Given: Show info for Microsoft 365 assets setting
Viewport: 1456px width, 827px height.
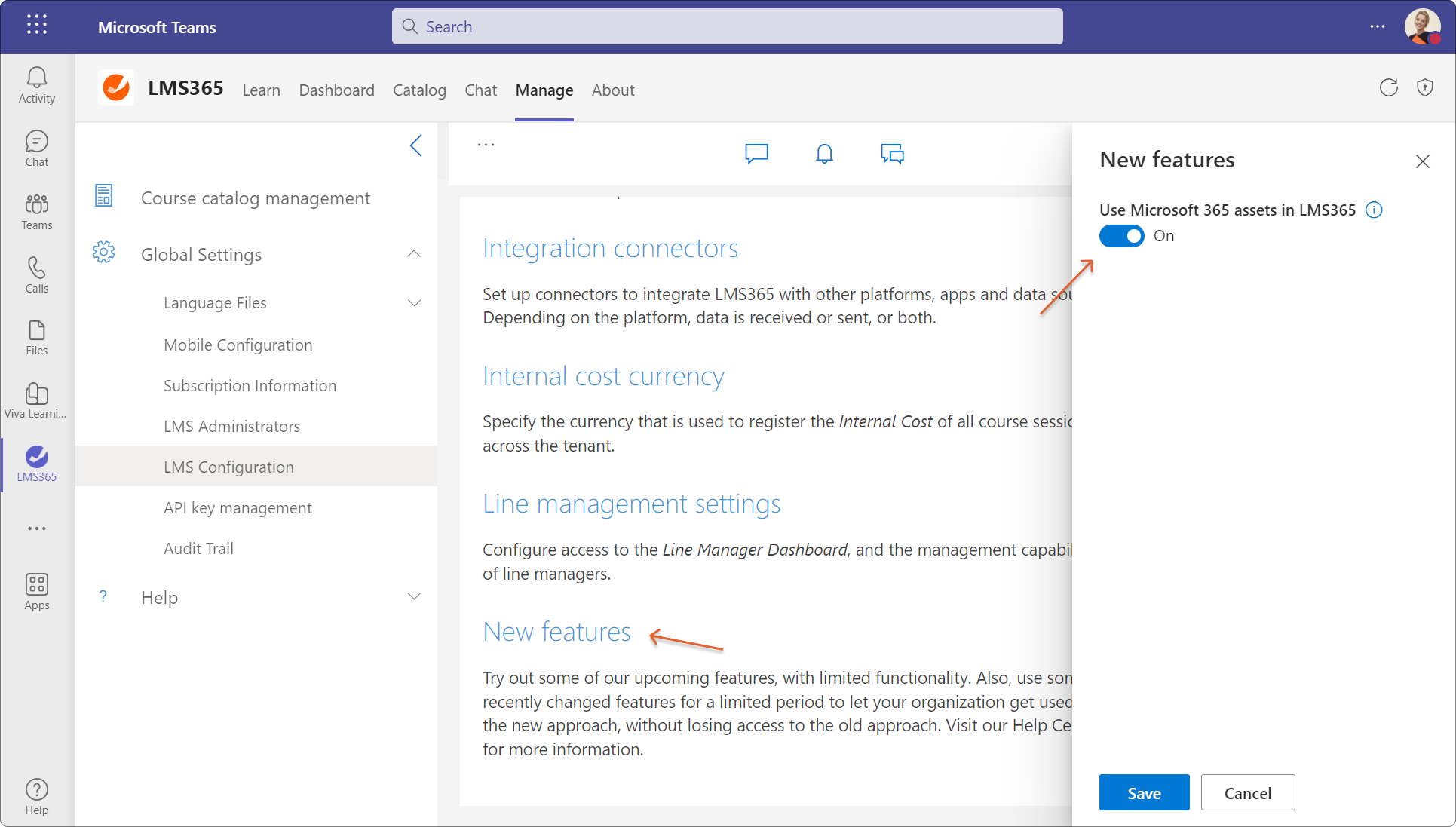Looking at the screenshot, I should (x=1375, y=210).
